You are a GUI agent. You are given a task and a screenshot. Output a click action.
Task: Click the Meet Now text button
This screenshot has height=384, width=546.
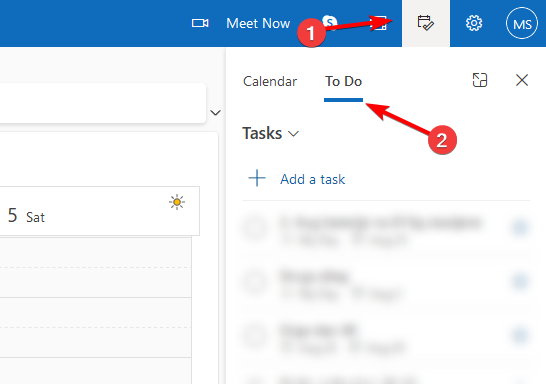[258, 23]
